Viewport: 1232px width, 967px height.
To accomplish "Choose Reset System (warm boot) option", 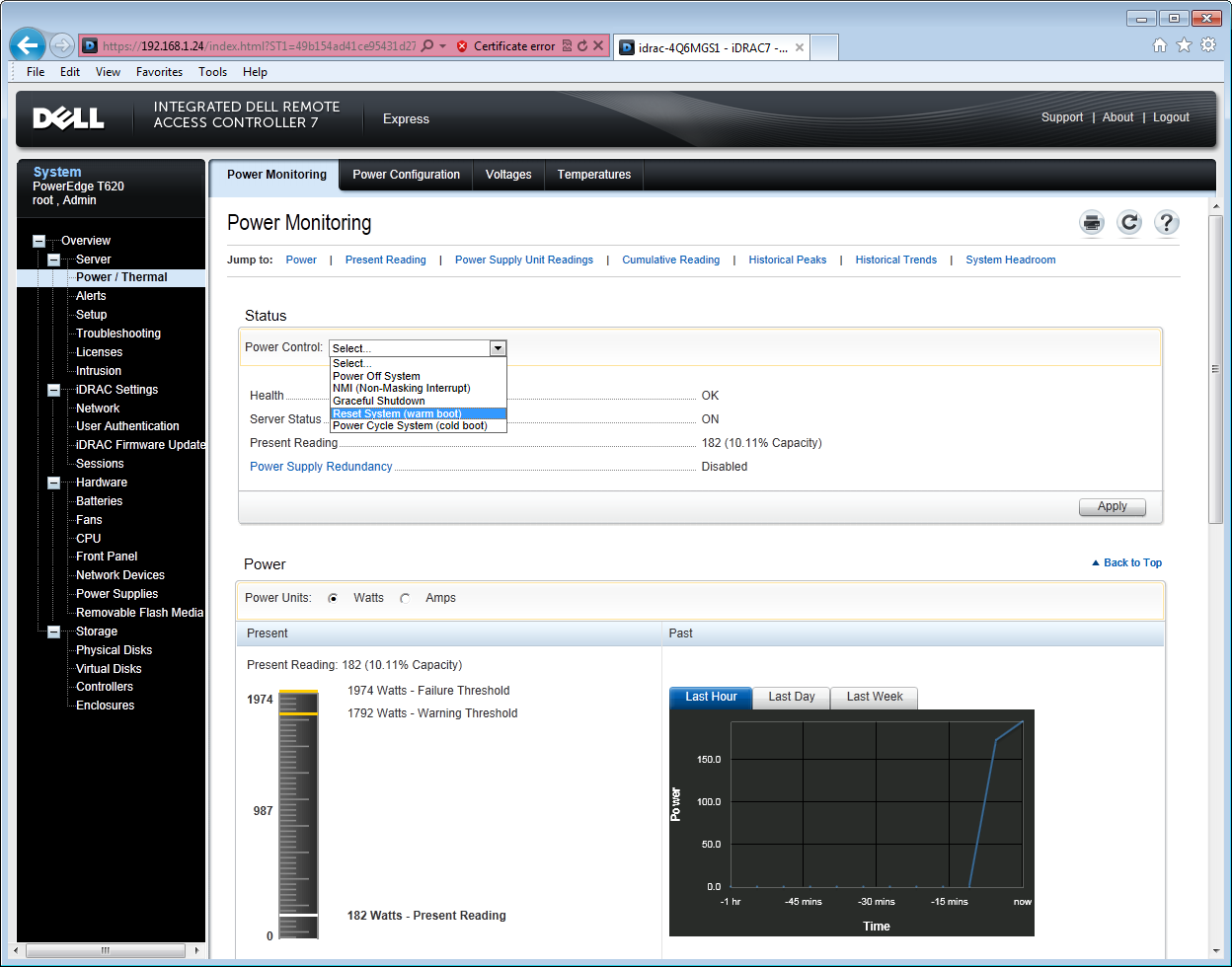I will [419, 413].
